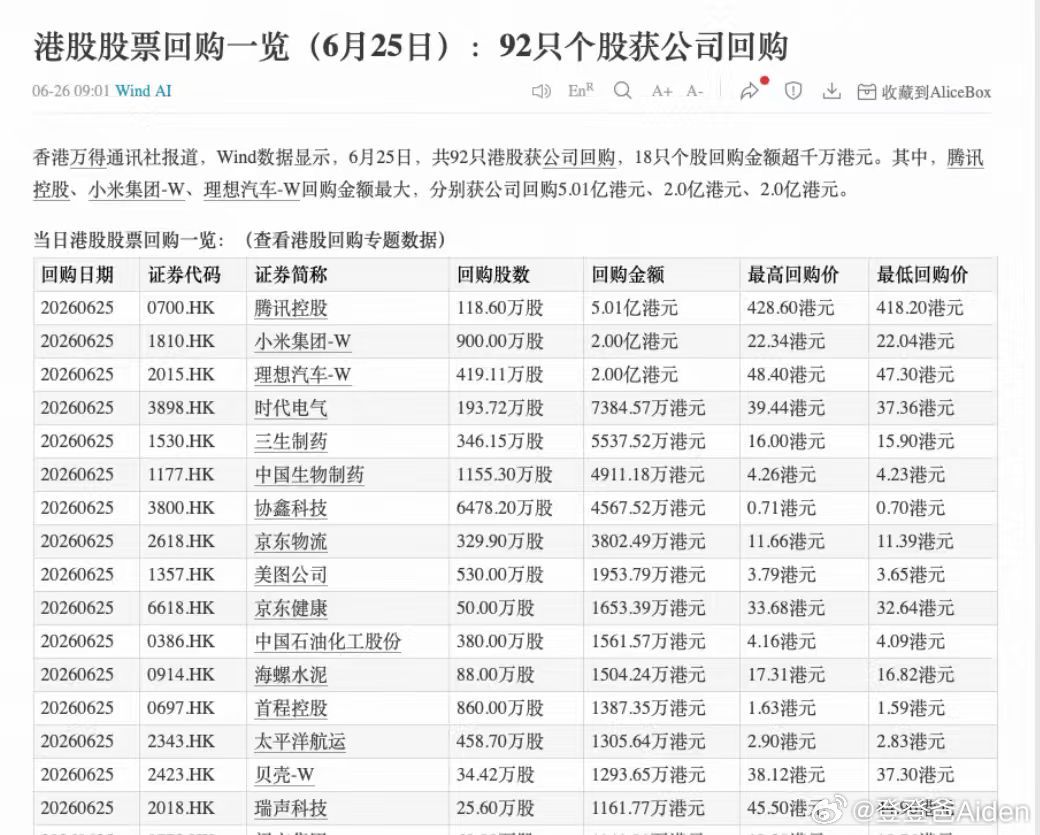Click the article headline
This screenshot has height=835, width=1040.
(411, 46)
